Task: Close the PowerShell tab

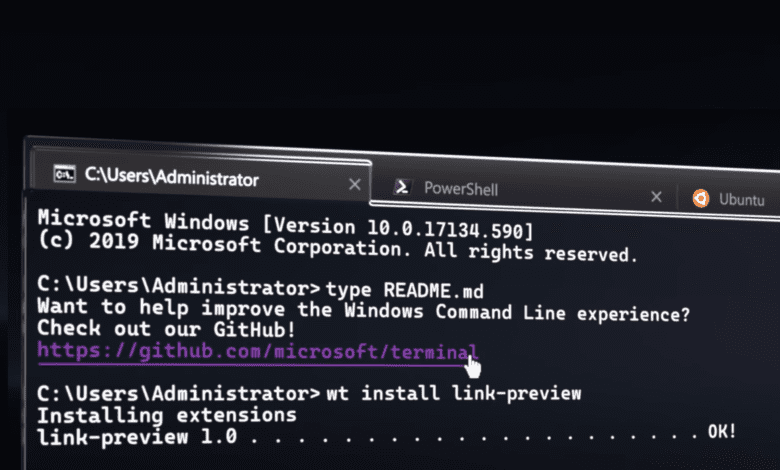Action: point(656,197)
